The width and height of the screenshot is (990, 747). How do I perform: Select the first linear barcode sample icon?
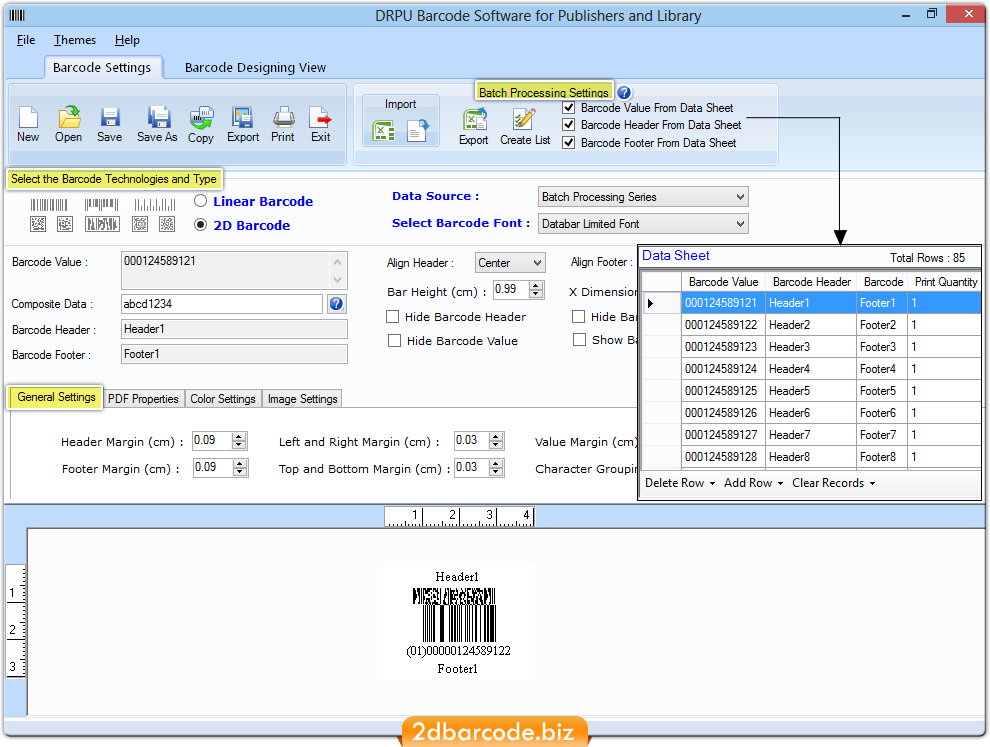pyautogui.click(x=49, y=205)
